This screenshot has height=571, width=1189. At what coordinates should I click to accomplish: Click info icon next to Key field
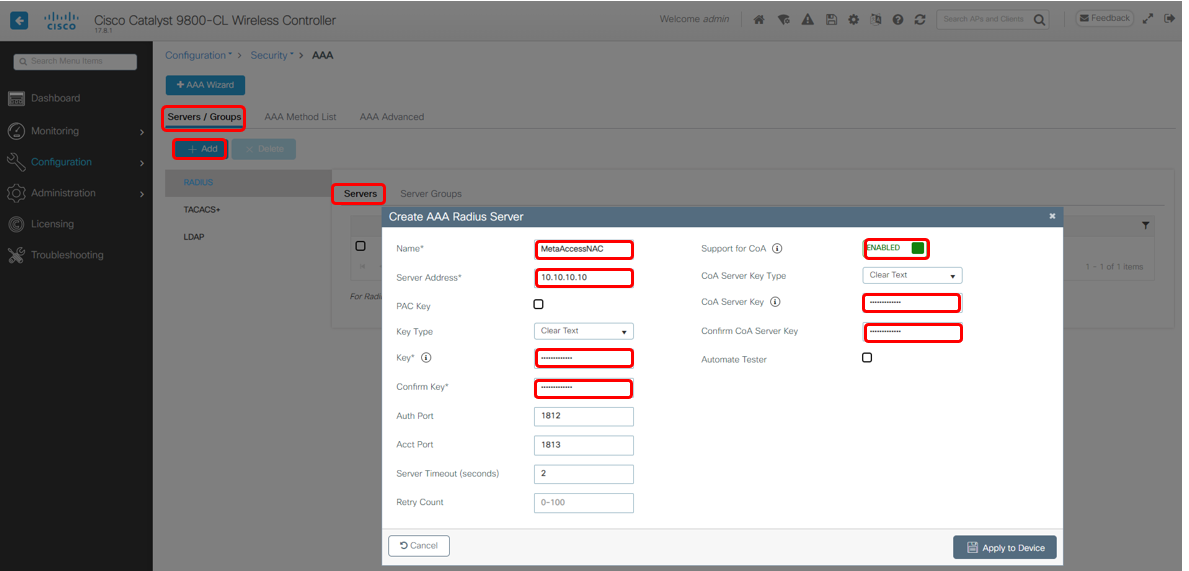pyautogui.click(x=426, y=358)
